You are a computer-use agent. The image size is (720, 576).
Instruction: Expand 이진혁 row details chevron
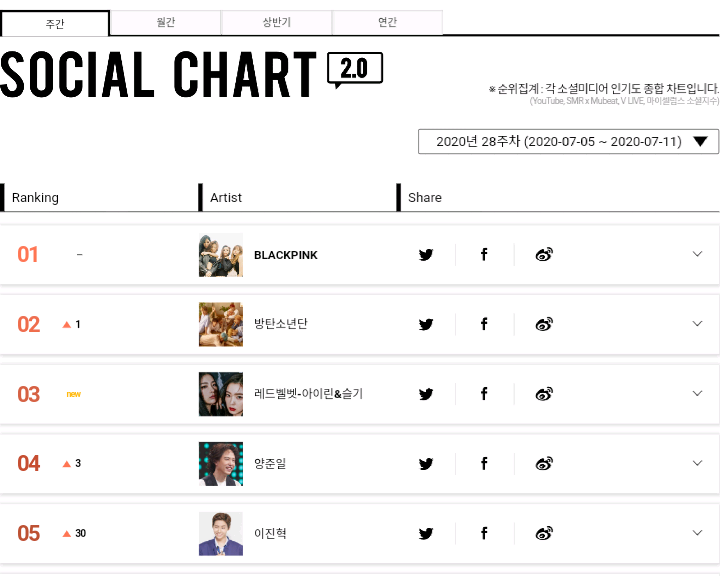point(697,533)
